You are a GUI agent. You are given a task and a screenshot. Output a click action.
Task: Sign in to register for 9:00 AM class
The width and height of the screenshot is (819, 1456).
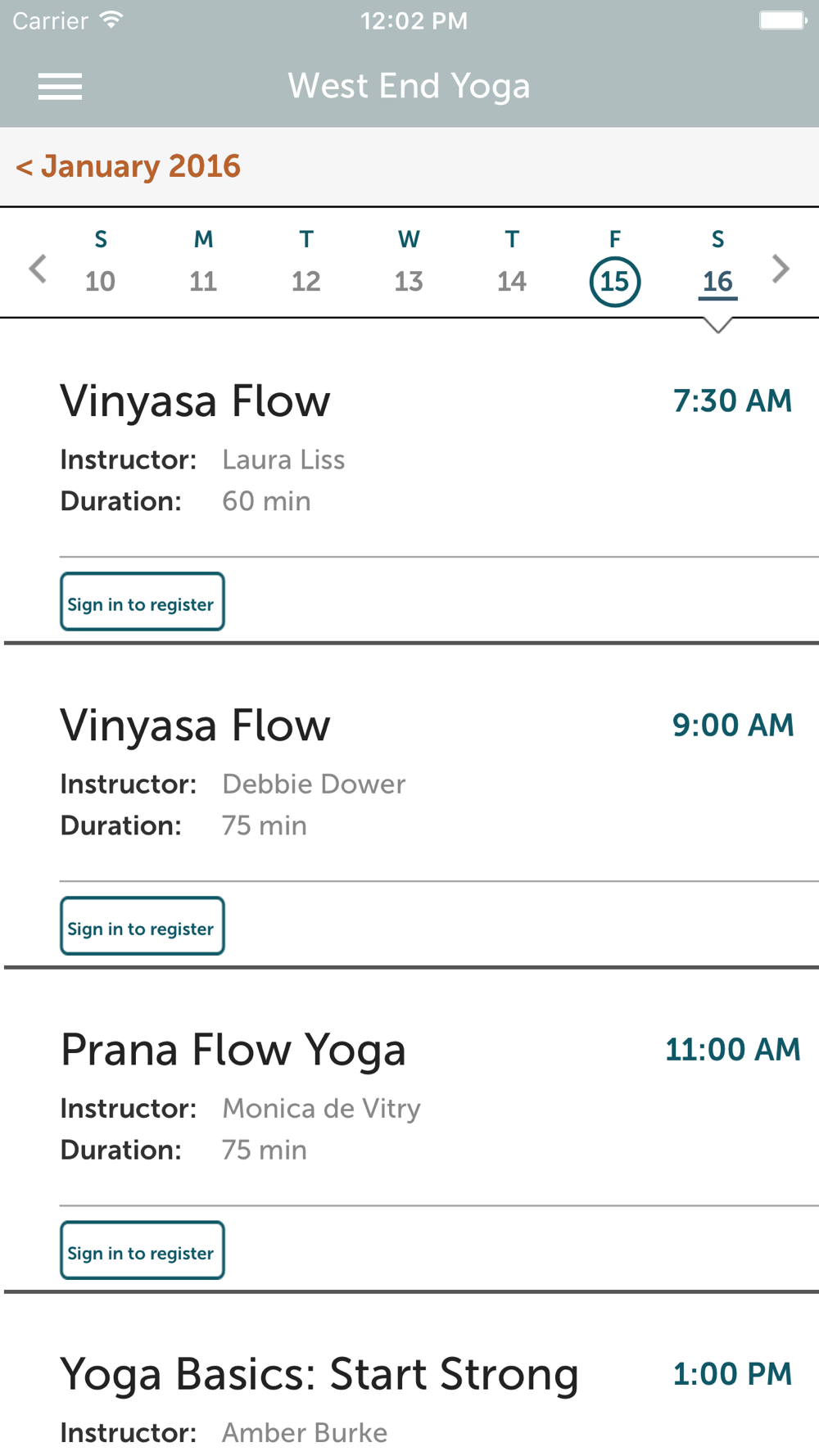tap(143, 926)
